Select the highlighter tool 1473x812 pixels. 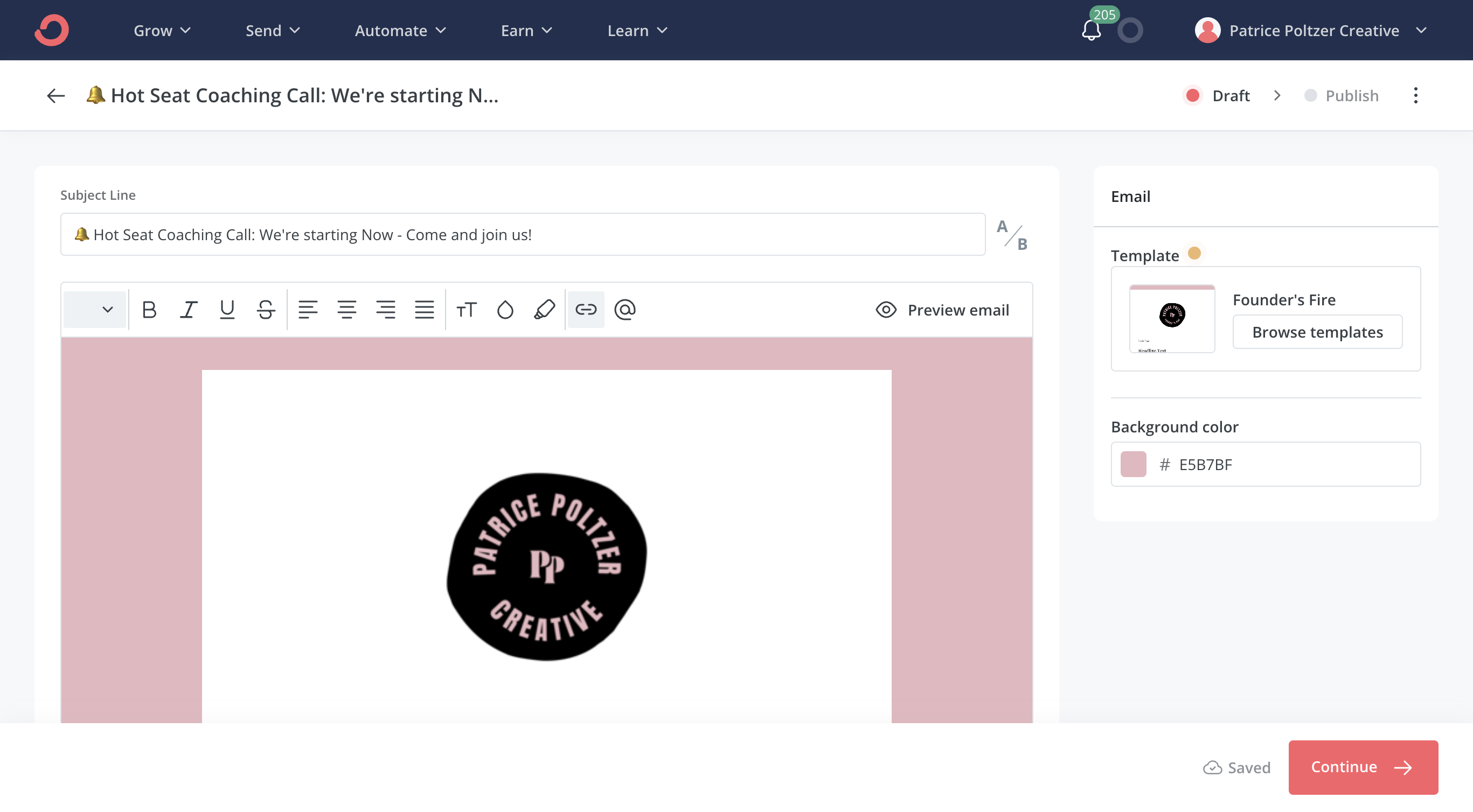coord(544,310)
